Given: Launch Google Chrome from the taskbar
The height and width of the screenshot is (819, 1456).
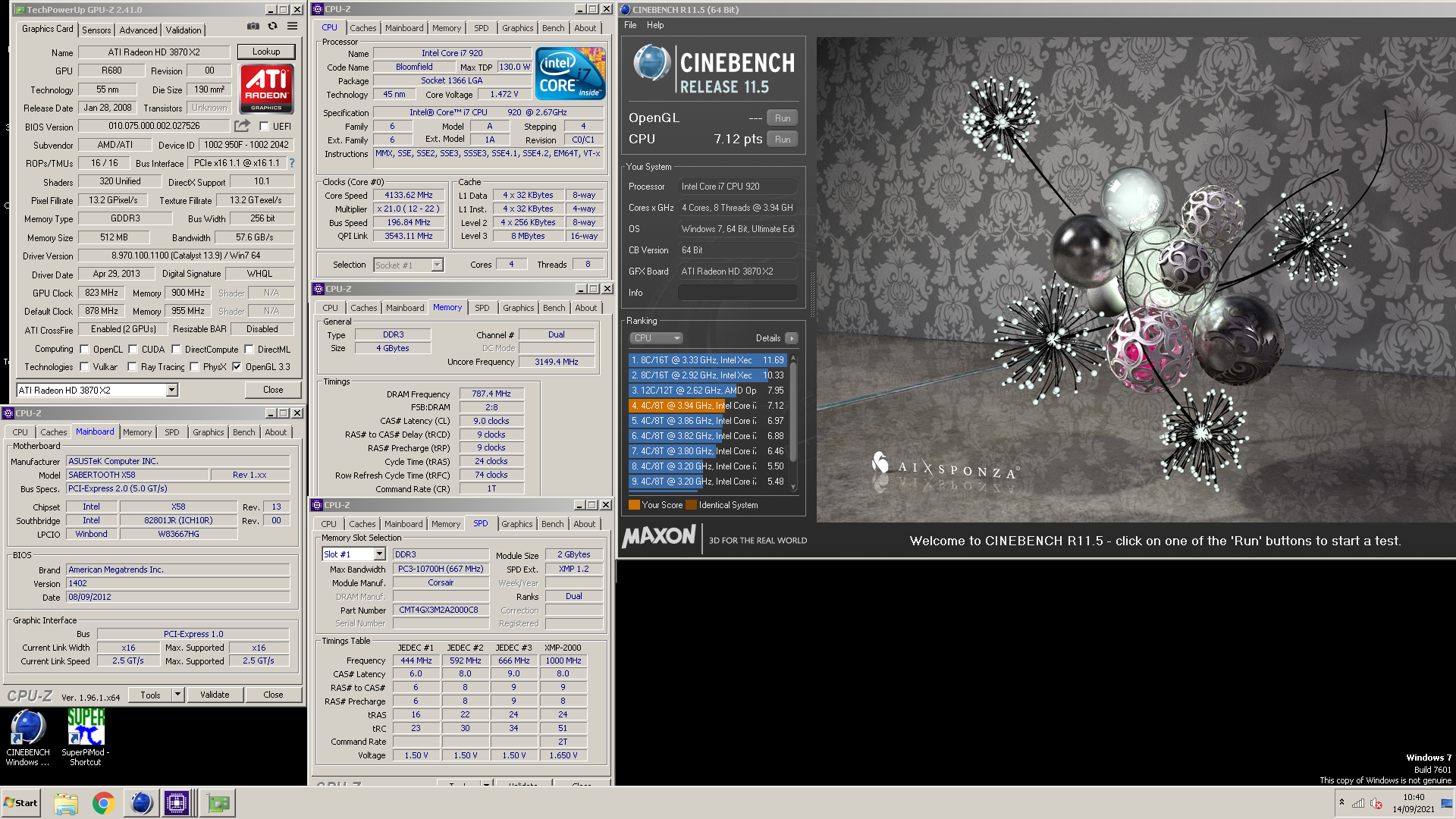Looking at the screenshot, I should click(x=103, y=803).
